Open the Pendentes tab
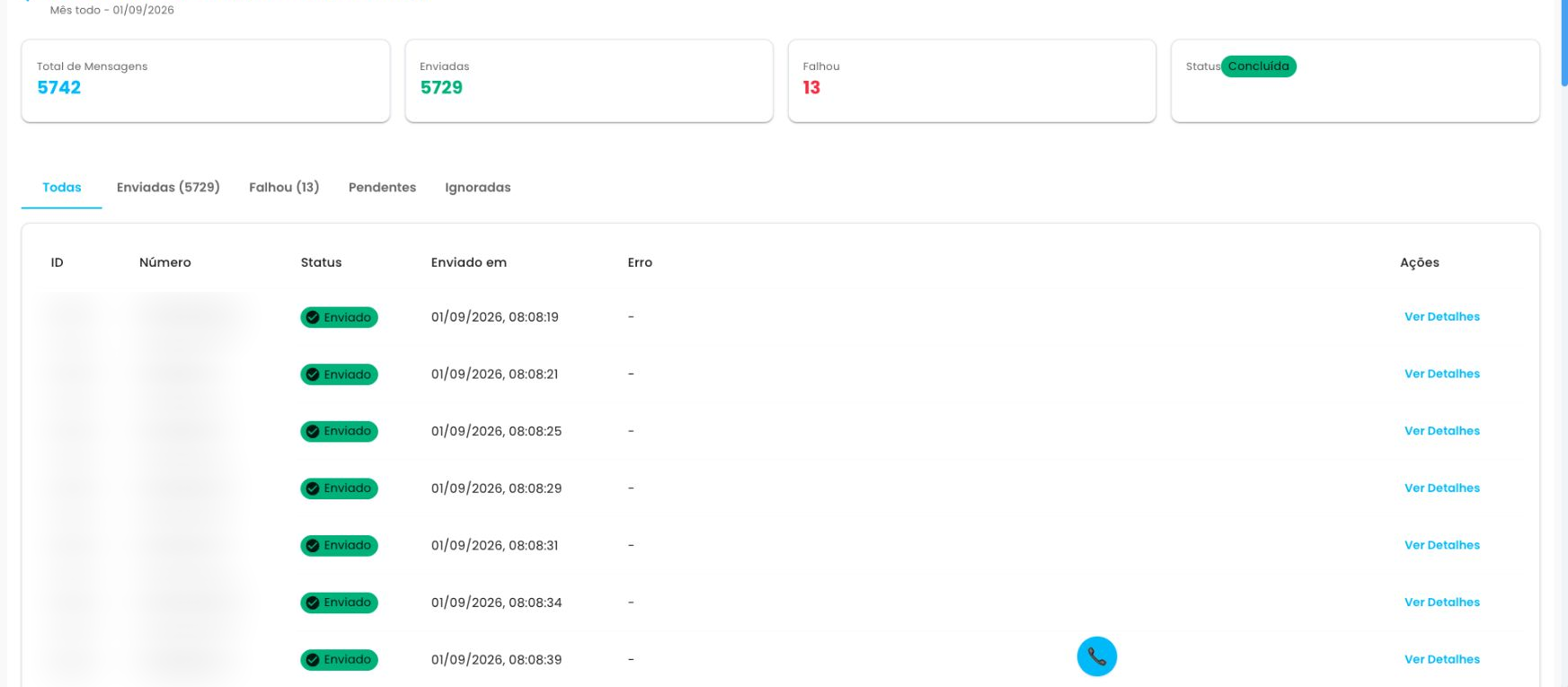This screenshot has width=1568, height=687. [382, 187]
